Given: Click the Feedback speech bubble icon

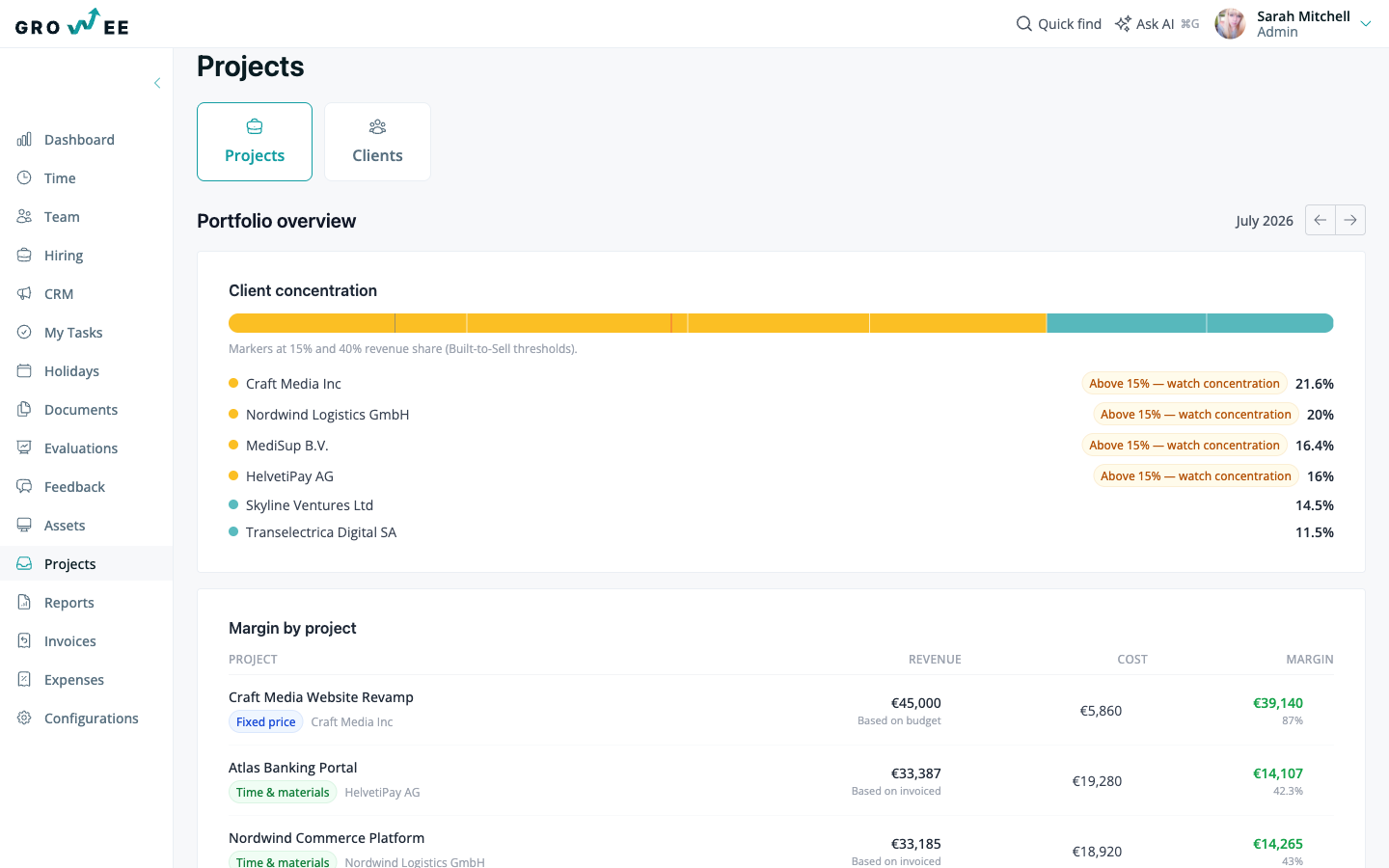Looking at the screenshot, I should tap(24, 487).
